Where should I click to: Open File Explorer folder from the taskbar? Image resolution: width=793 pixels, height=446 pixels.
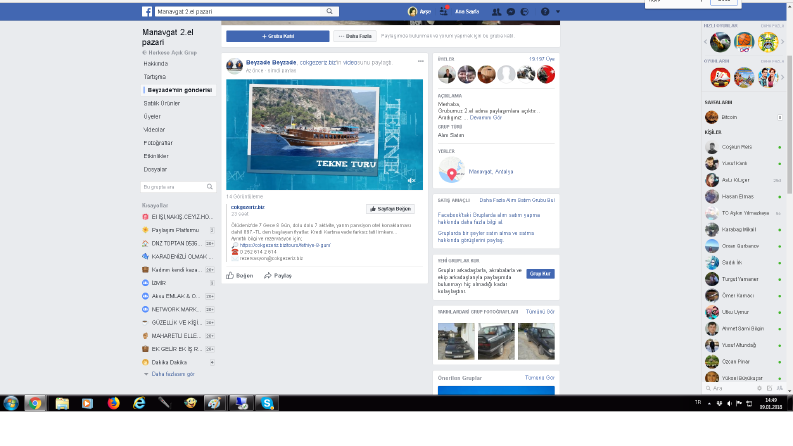(x=62, y=403)
